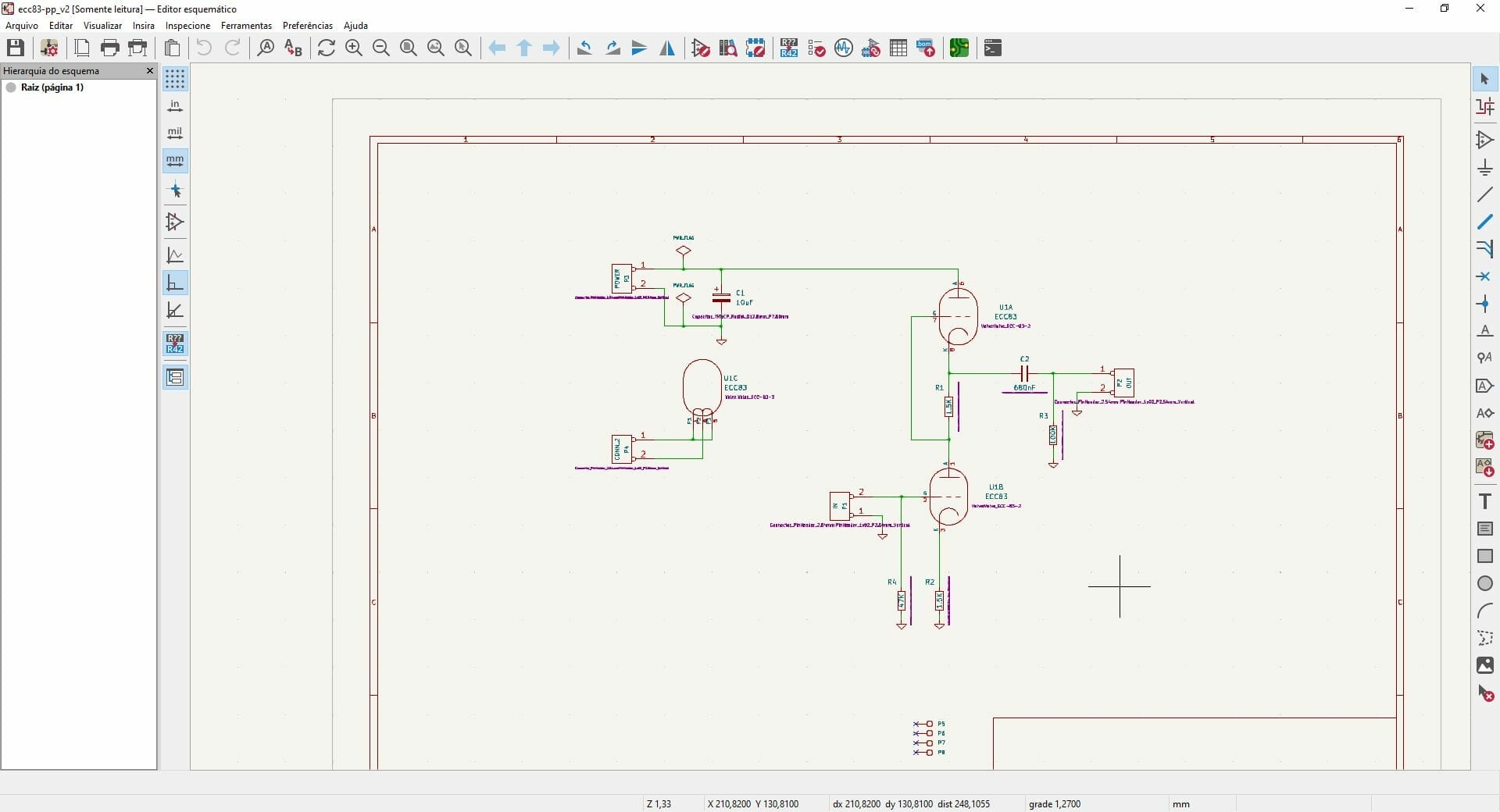Viewport: 1500px width, 812px height.
Task: Close the Hierarquia do esquema panel
Action: pyautogui.click(x=149, y=71)
